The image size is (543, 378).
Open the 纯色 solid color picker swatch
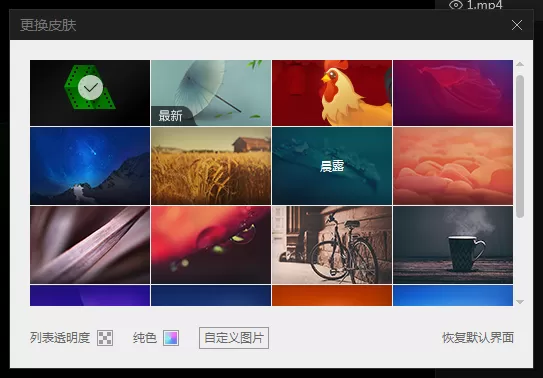coord(171,338)
